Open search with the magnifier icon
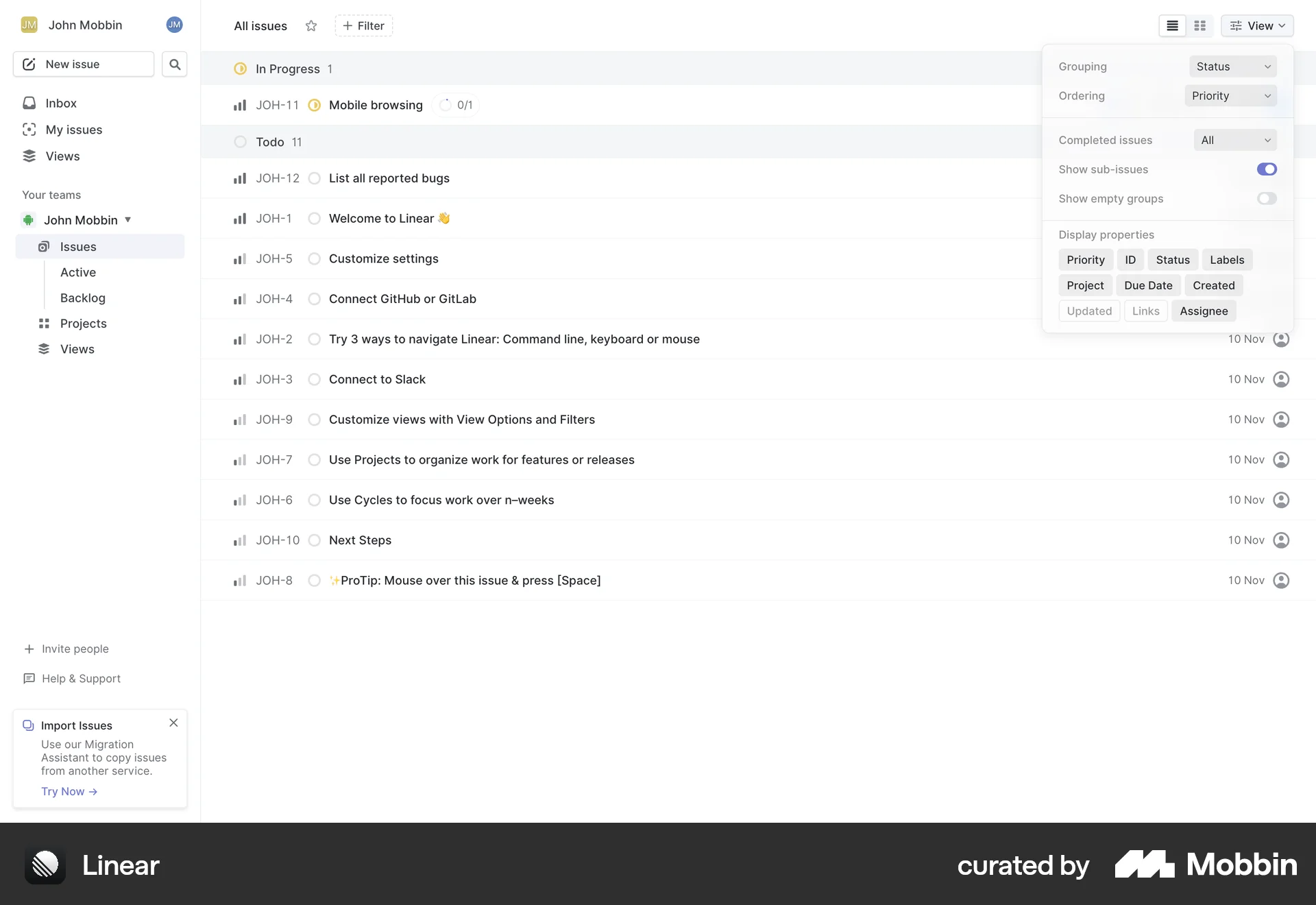Image resolution: width=1316 pixels, height=905 pixels. (x=174, y=64)
